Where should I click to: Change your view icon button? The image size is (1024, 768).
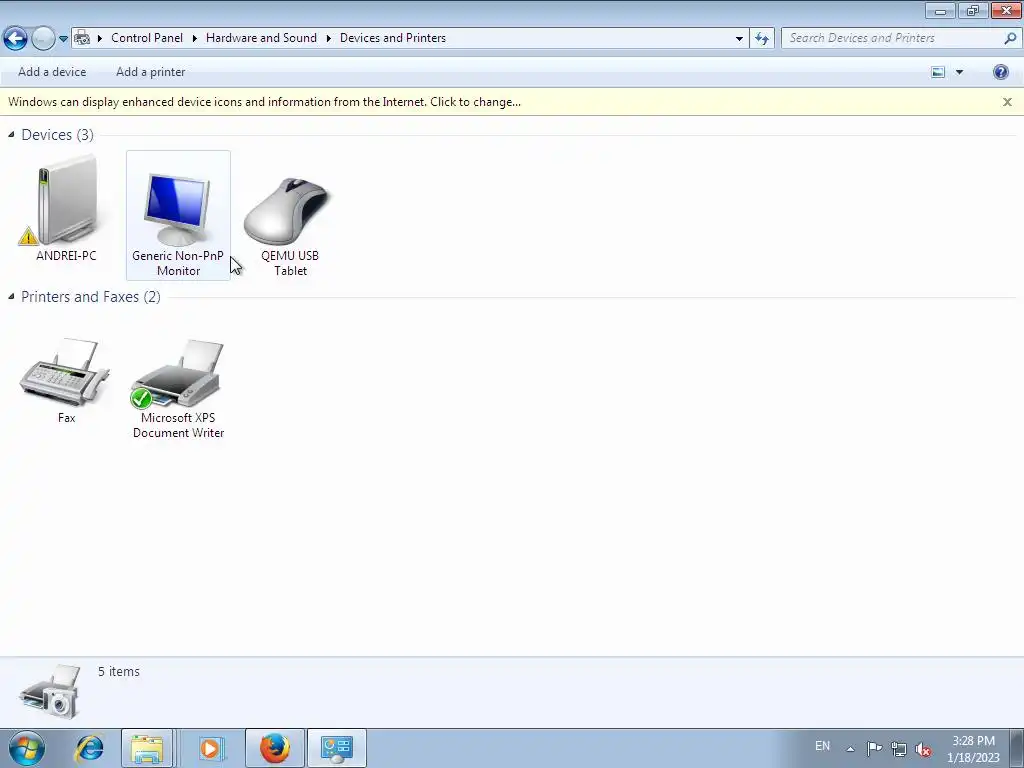[938, 72]
